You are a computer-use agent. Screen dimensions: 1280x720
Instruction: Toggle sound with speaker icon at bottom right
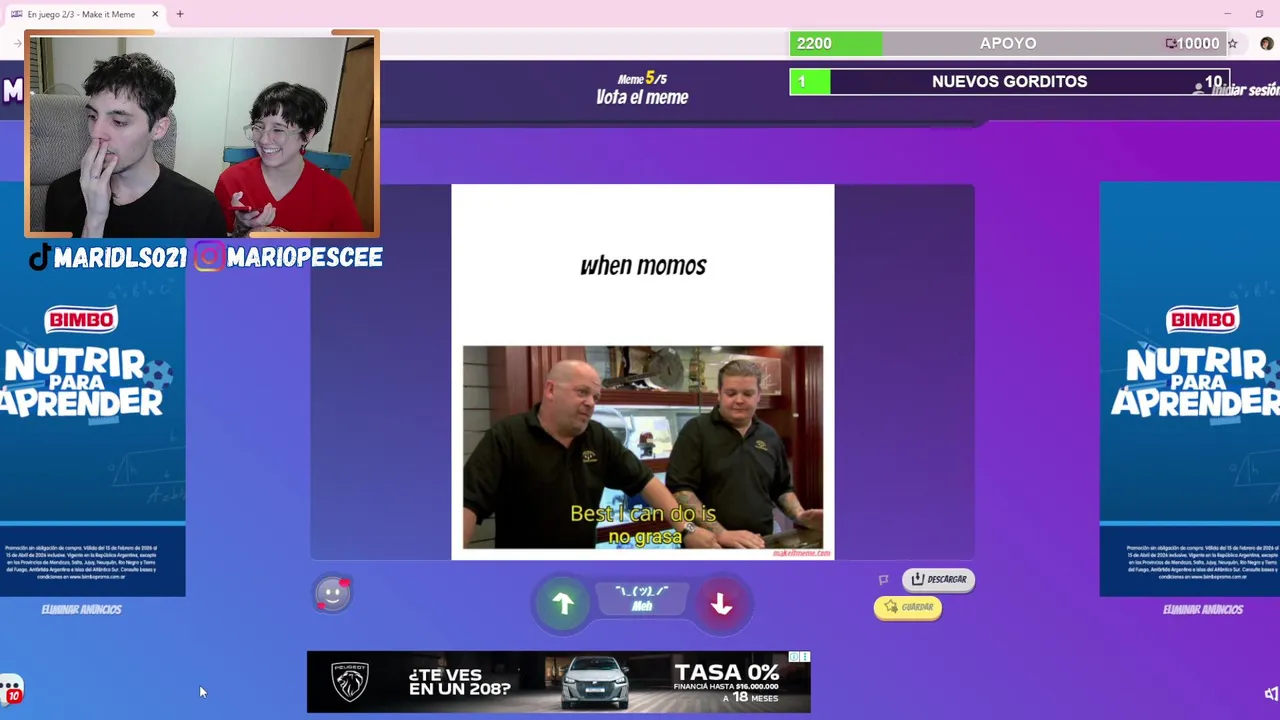[x=1271, y=693]
